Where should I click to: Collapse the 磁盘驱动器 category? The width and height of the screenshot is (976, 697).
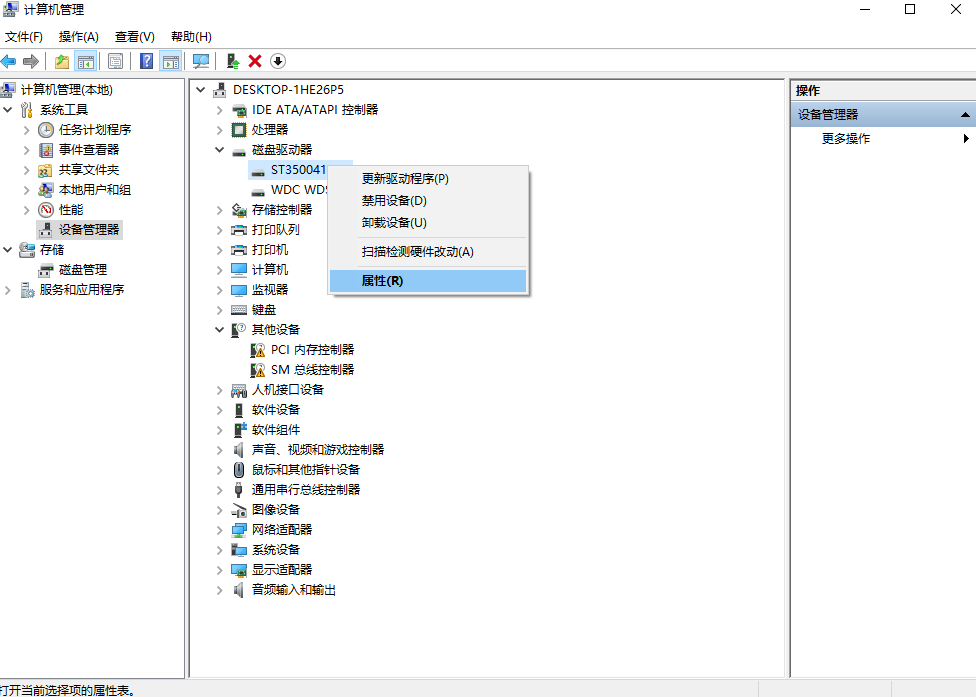click(x=220, y=149)
